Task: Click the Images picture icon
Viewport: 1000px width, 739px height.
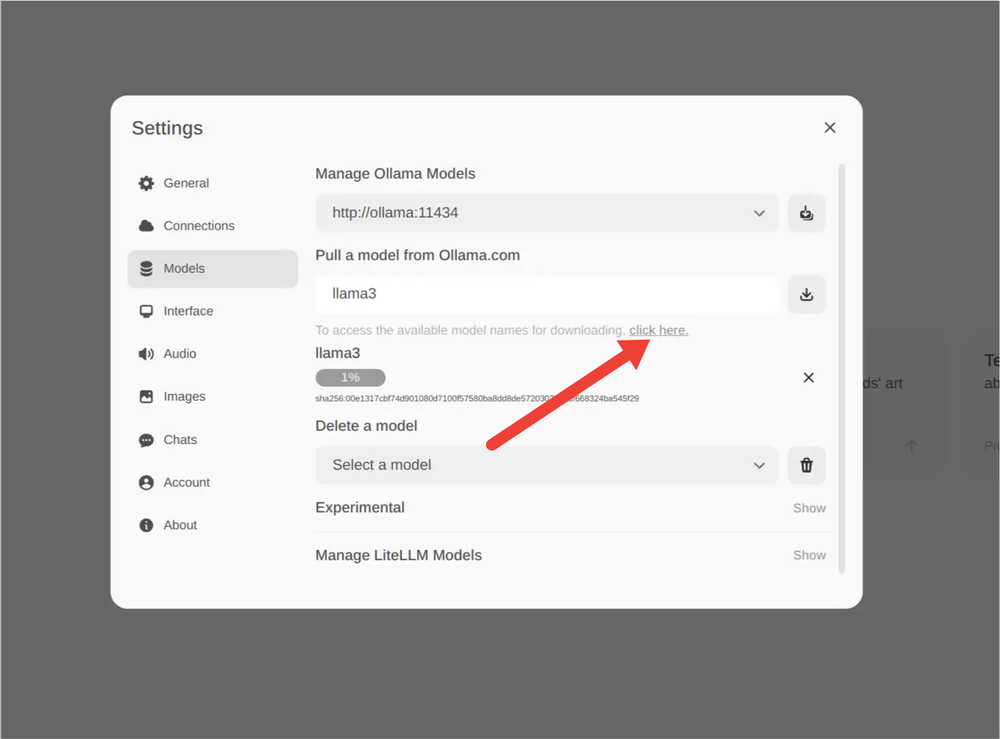Action: pyautogui.click(x=146, y=397)
